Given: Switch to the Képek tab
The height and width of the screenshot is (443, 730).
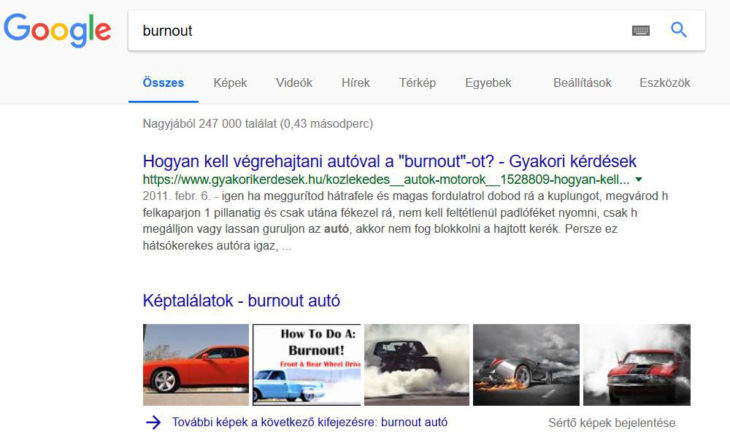Looking at the screenshot, I should 230,83.
